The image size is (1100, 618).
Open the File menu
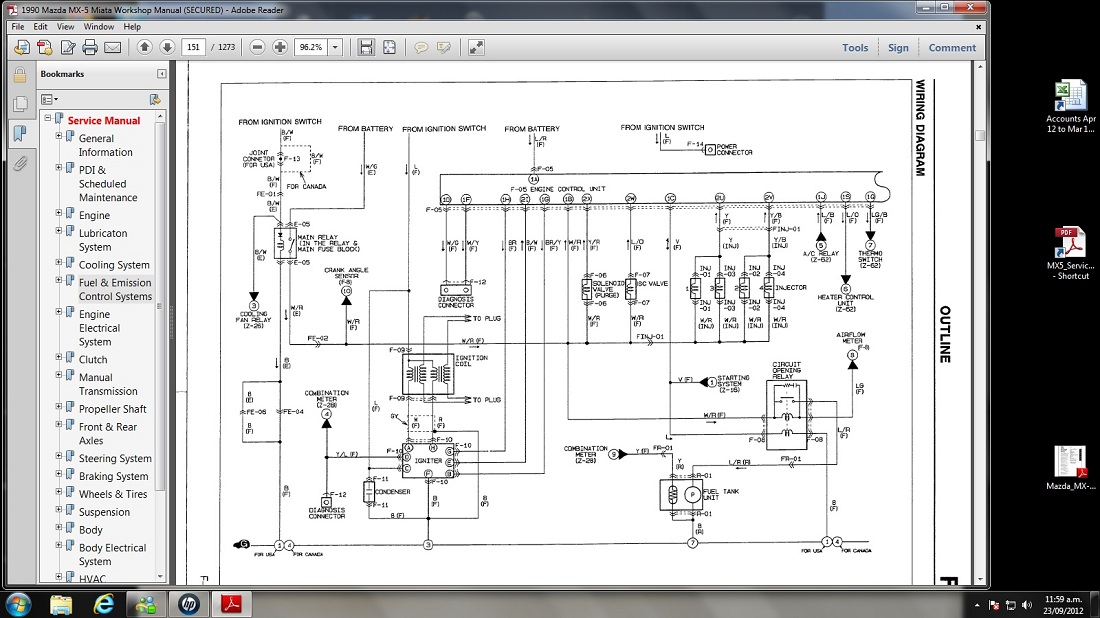click(18, 27)
